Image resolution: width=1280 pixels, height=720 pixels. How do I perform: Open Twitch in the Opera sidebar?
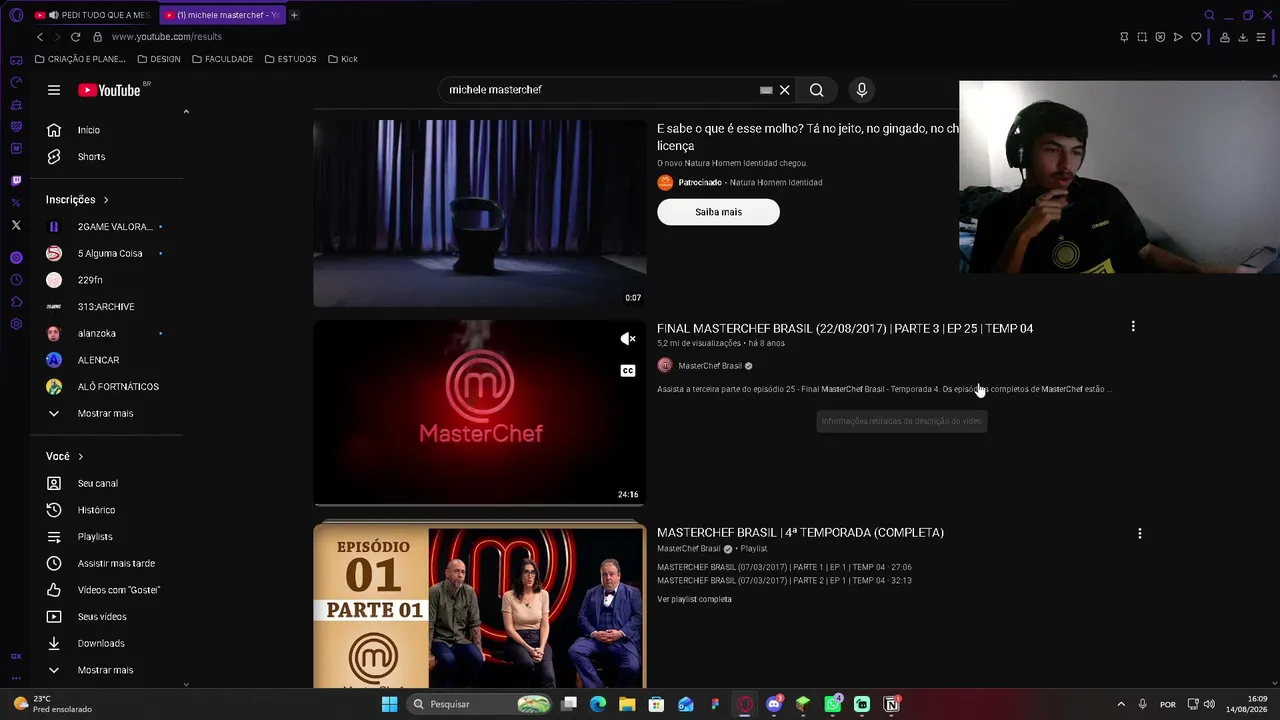(16, 181)
